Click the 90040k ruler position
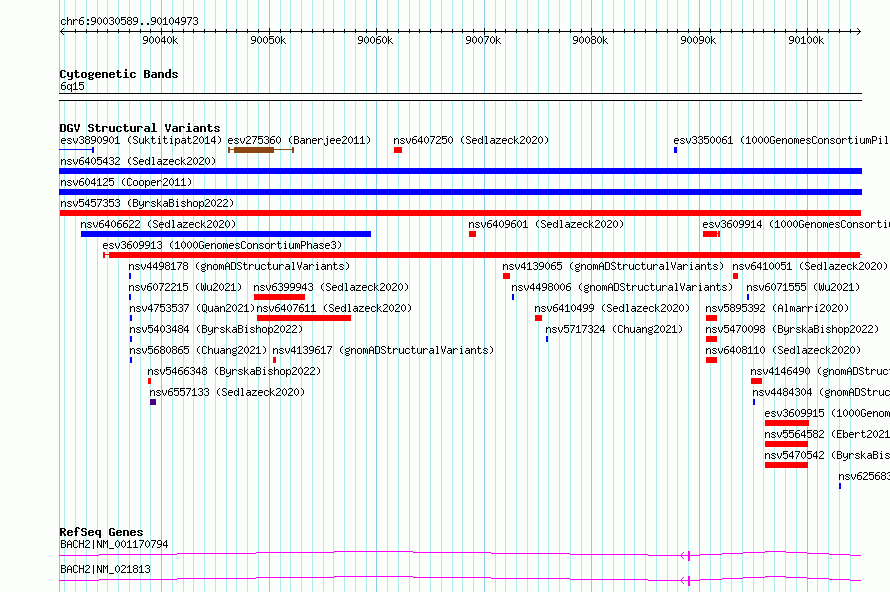This screenshot has width=890, height=592. (x=160, y=40)
